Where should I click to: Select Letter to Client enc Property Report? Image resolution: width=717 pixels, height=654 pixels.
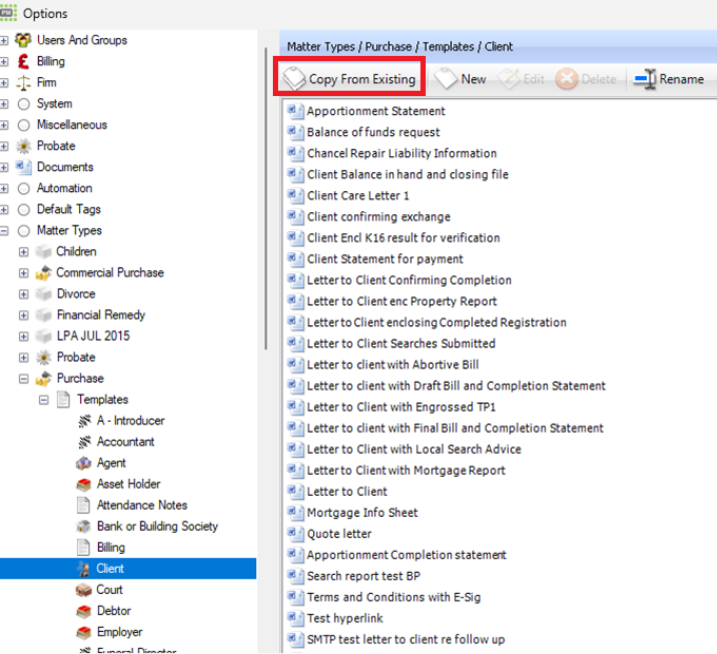pos(401,301)
